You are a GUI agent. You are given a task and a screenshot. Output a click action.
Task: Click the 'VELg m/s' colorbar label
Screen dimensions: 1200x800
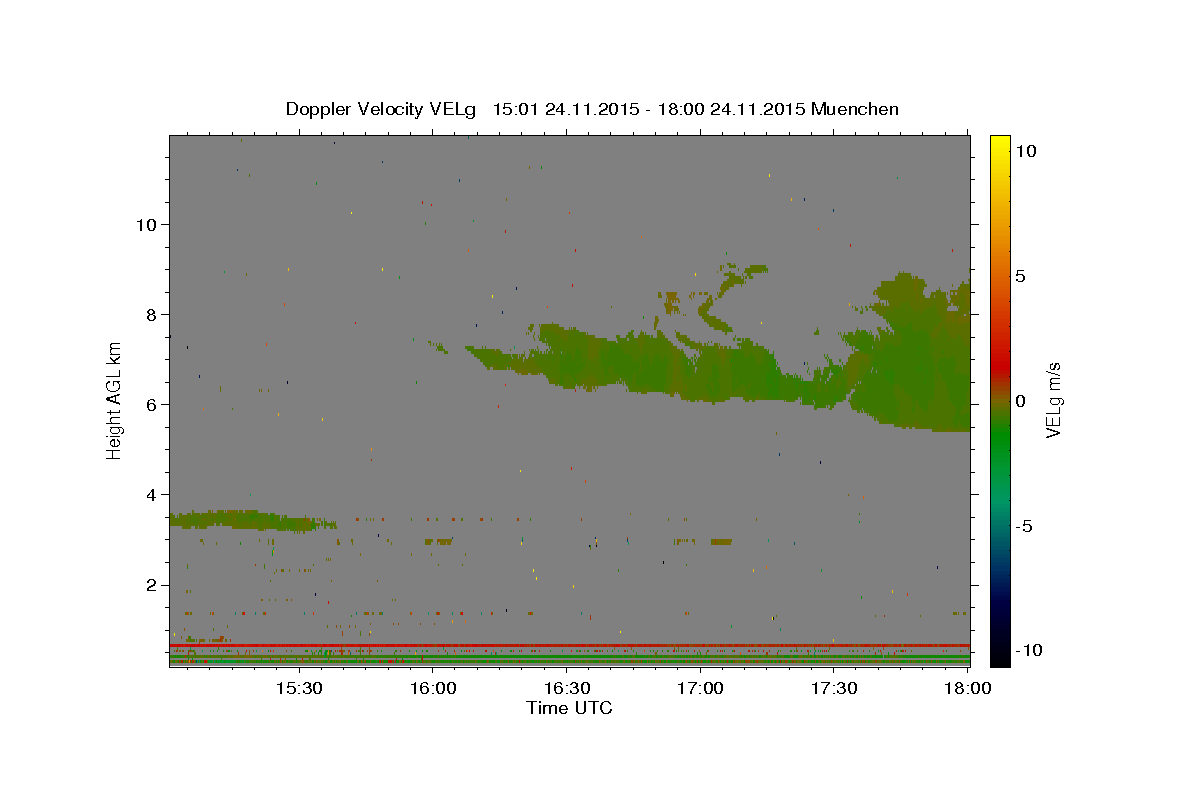tap(1054, 400)
